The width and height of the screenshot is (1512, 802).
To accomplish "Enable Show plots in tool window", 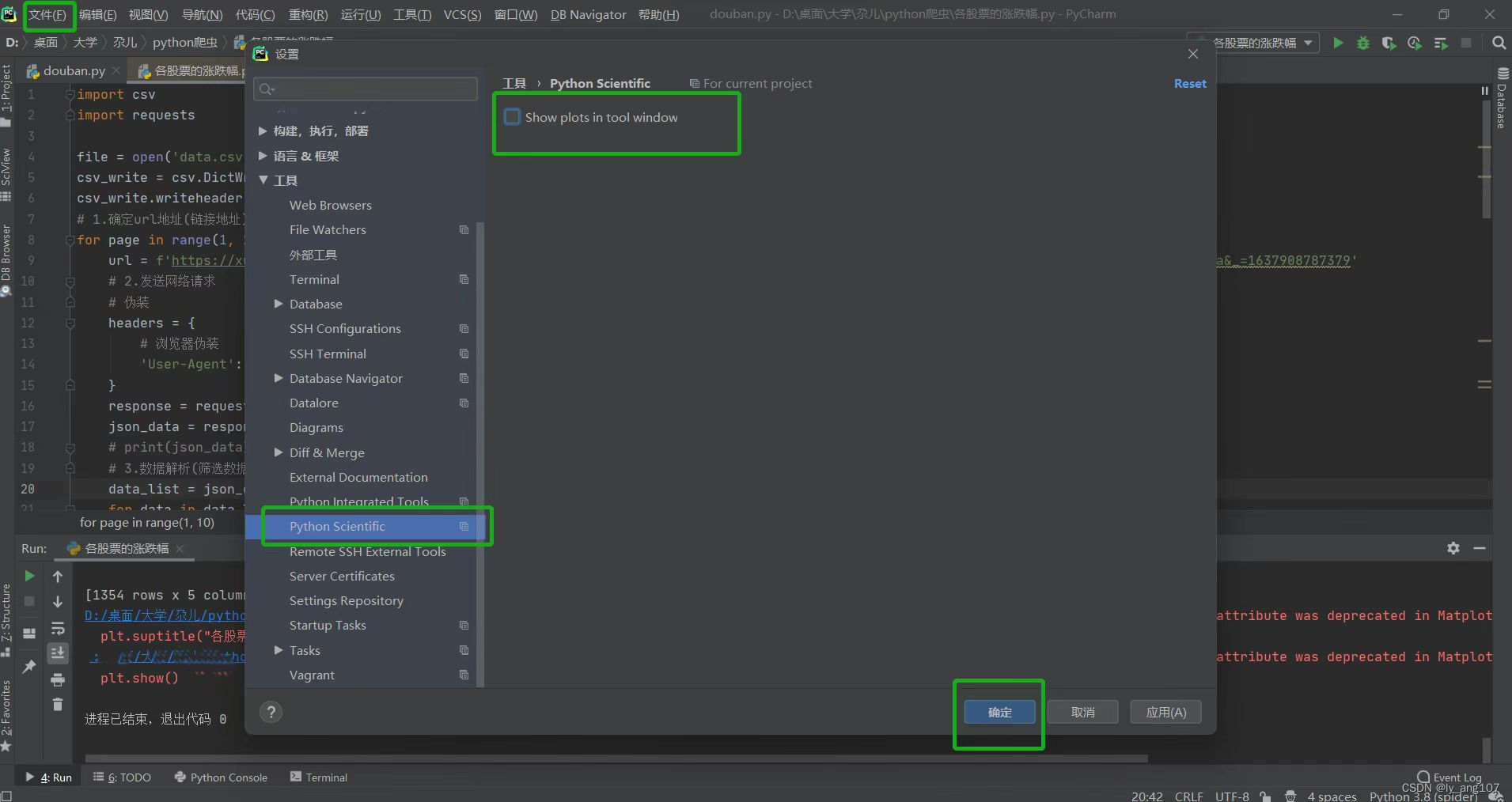I will 513,117.
